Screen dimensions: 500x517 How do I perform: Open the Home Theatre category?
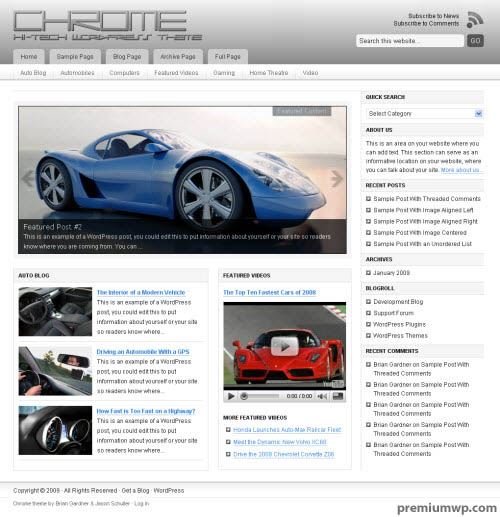tap(269, 73)
